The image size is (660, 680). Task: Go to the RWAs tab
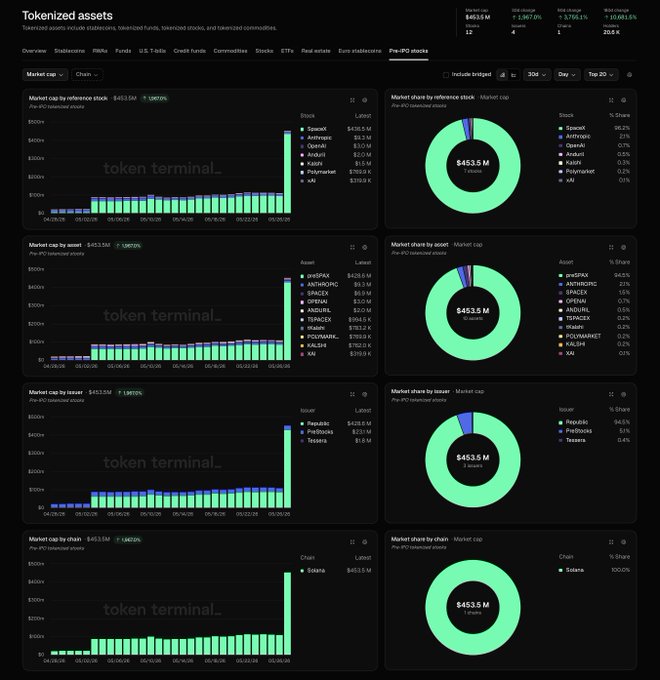[100, 51]
